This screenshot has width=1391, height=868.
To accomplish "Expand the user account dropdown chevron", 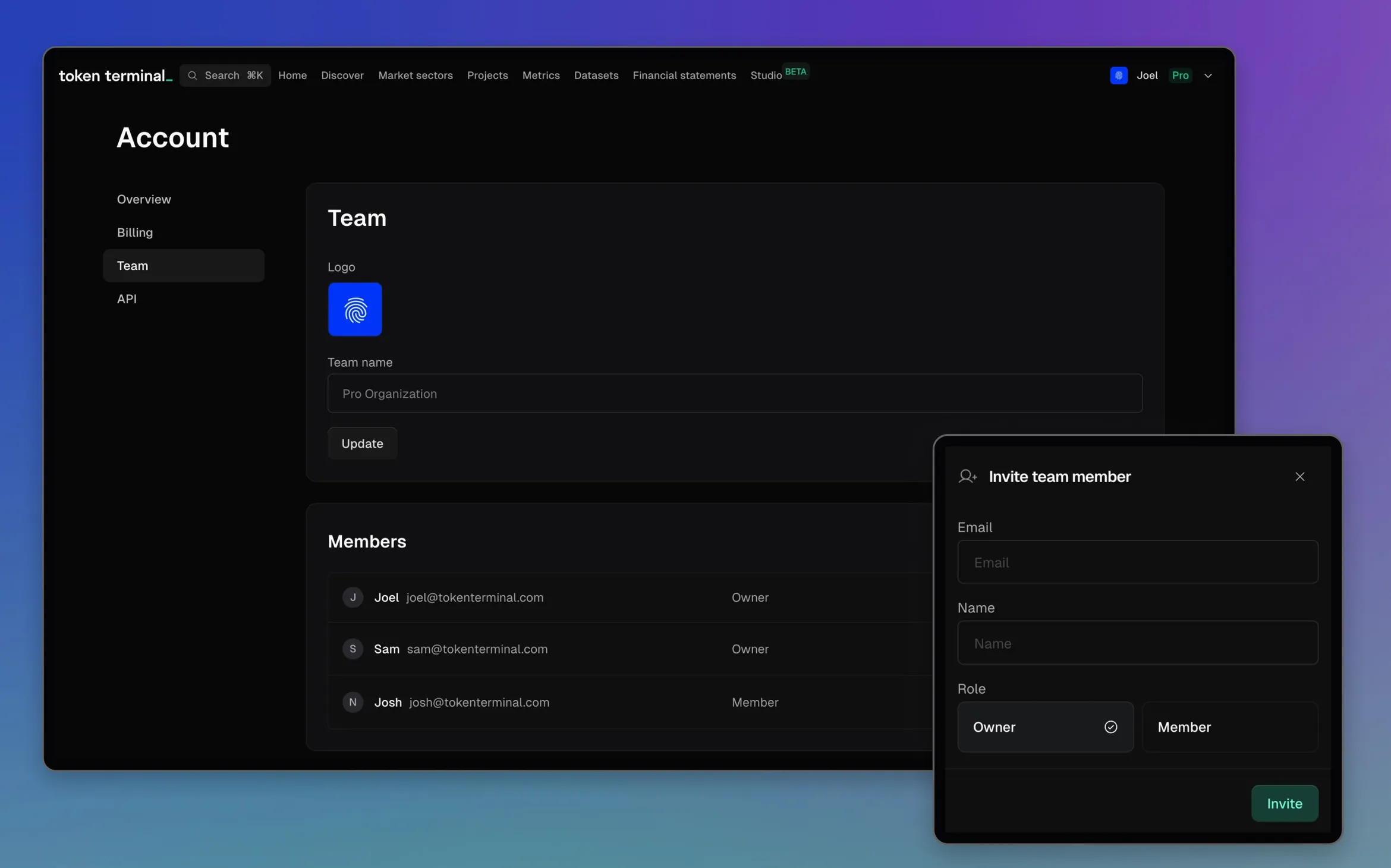I will coord(1207,76).
